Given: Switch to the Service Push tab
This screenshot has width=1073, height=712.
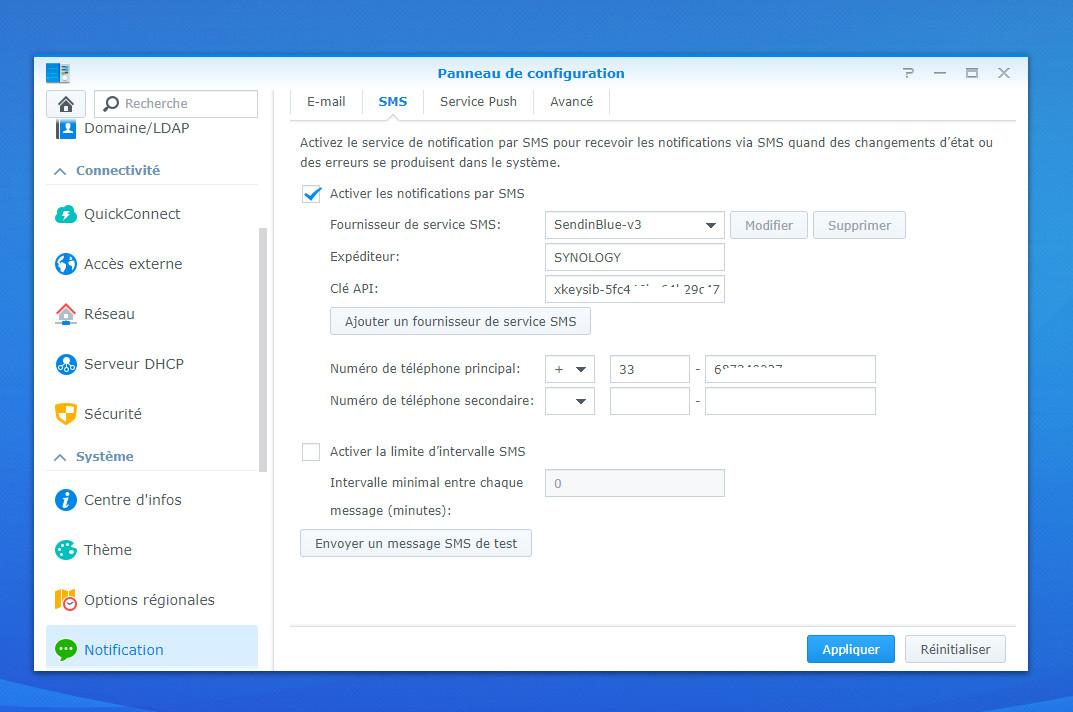Looking at the screenshot, I should click(x=478, y=102).
